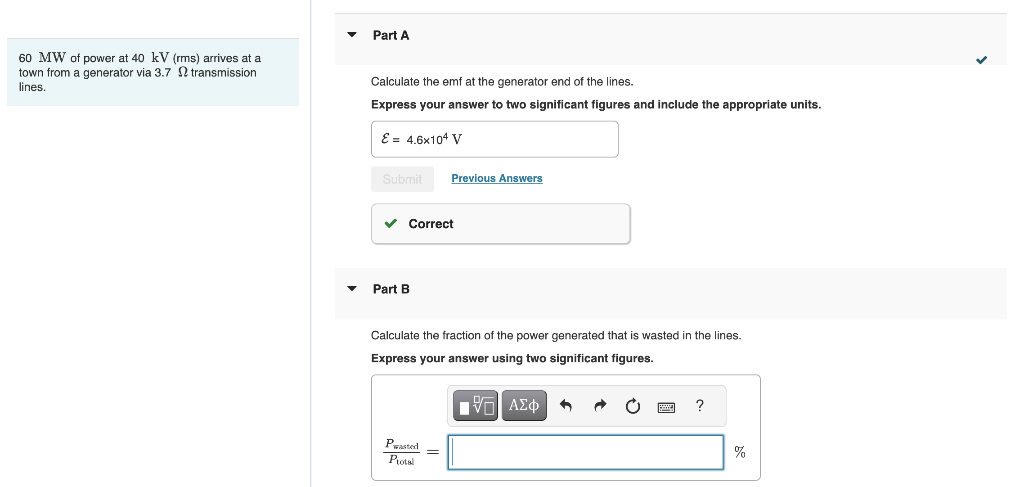Click the undo arrow icon

pos(566,406)
